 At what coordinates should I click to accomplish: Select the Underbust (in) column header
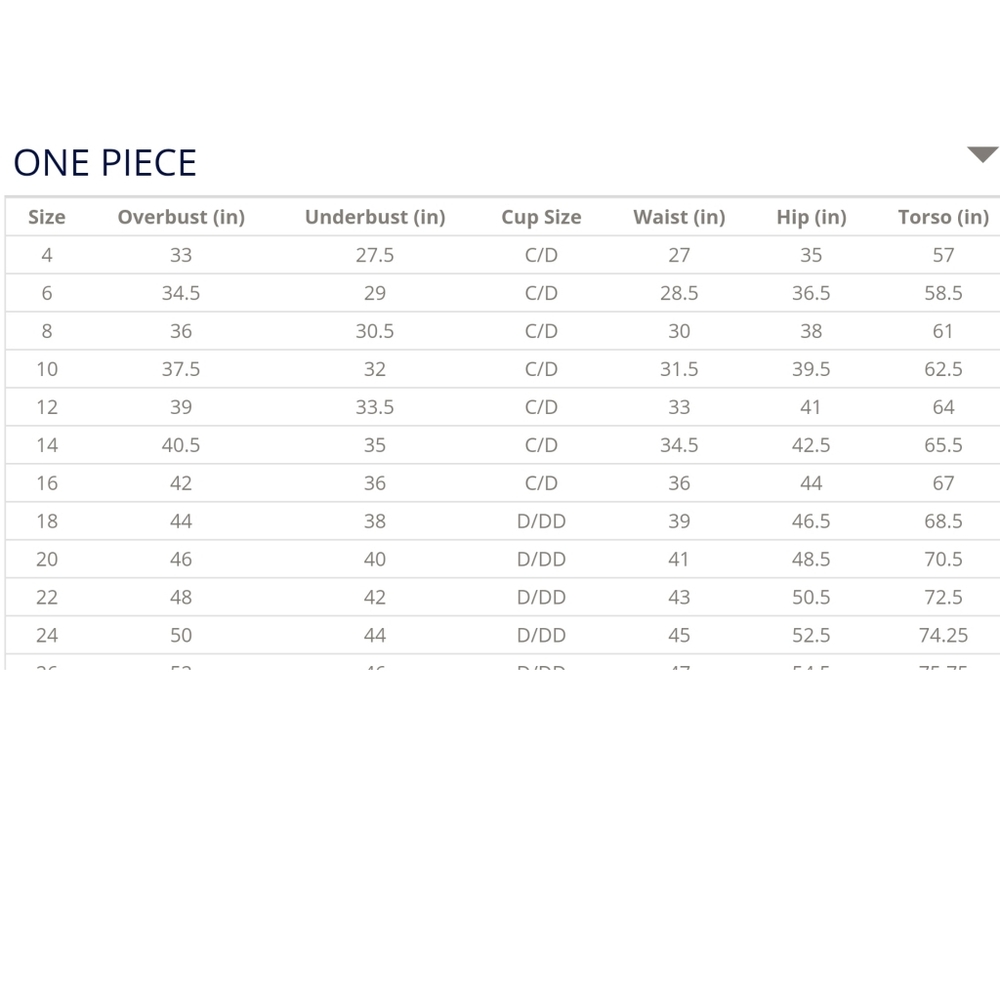click(375, 217)
